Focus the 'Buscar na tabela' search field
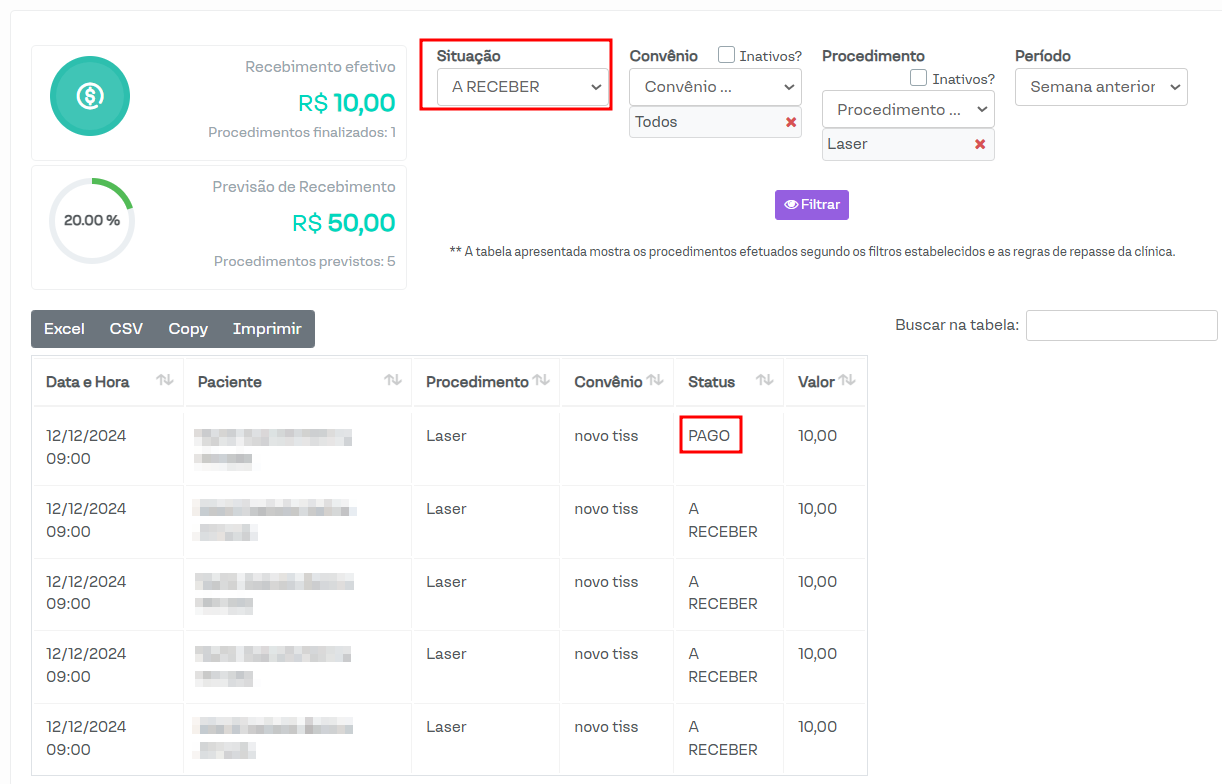Viewport: 1222px width, 784px height. coord(1121,325)
